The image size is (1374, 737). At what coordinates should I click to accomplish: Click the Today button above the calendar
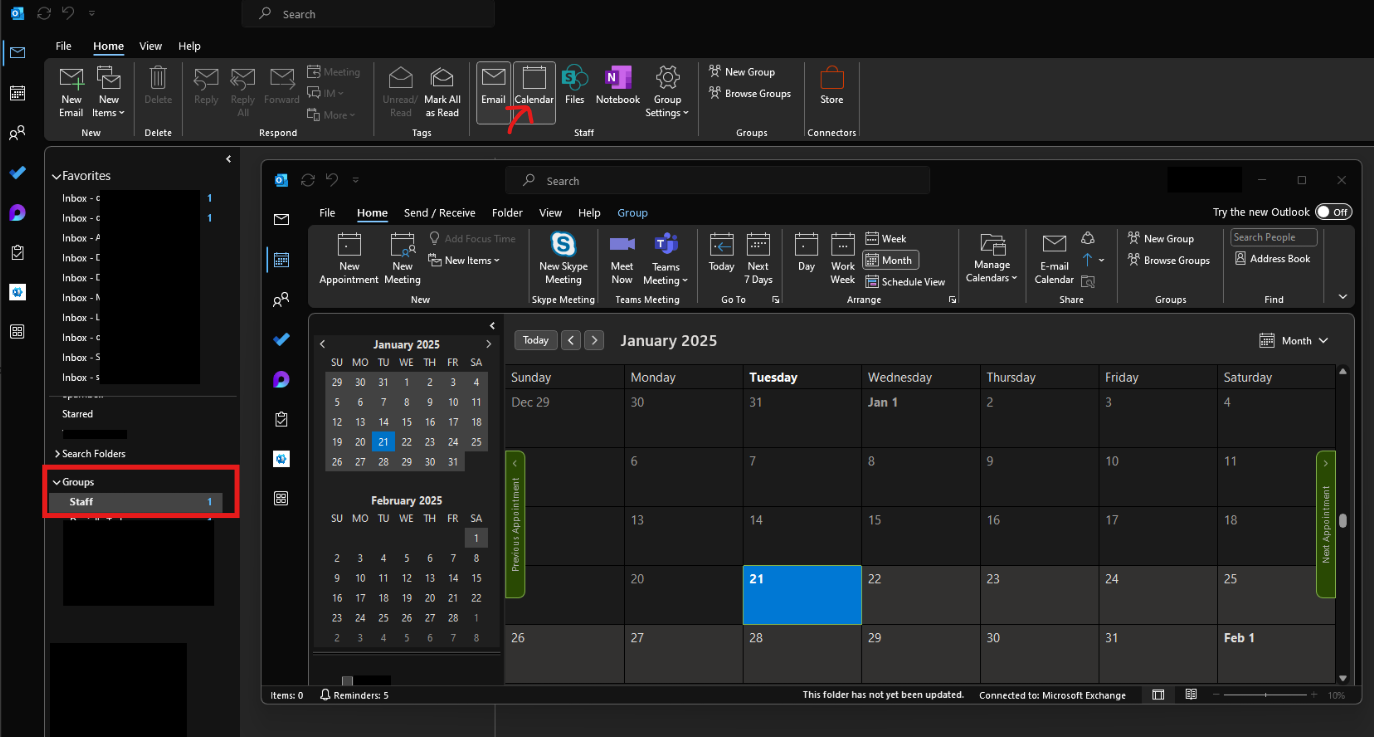(x=535, y=340)
